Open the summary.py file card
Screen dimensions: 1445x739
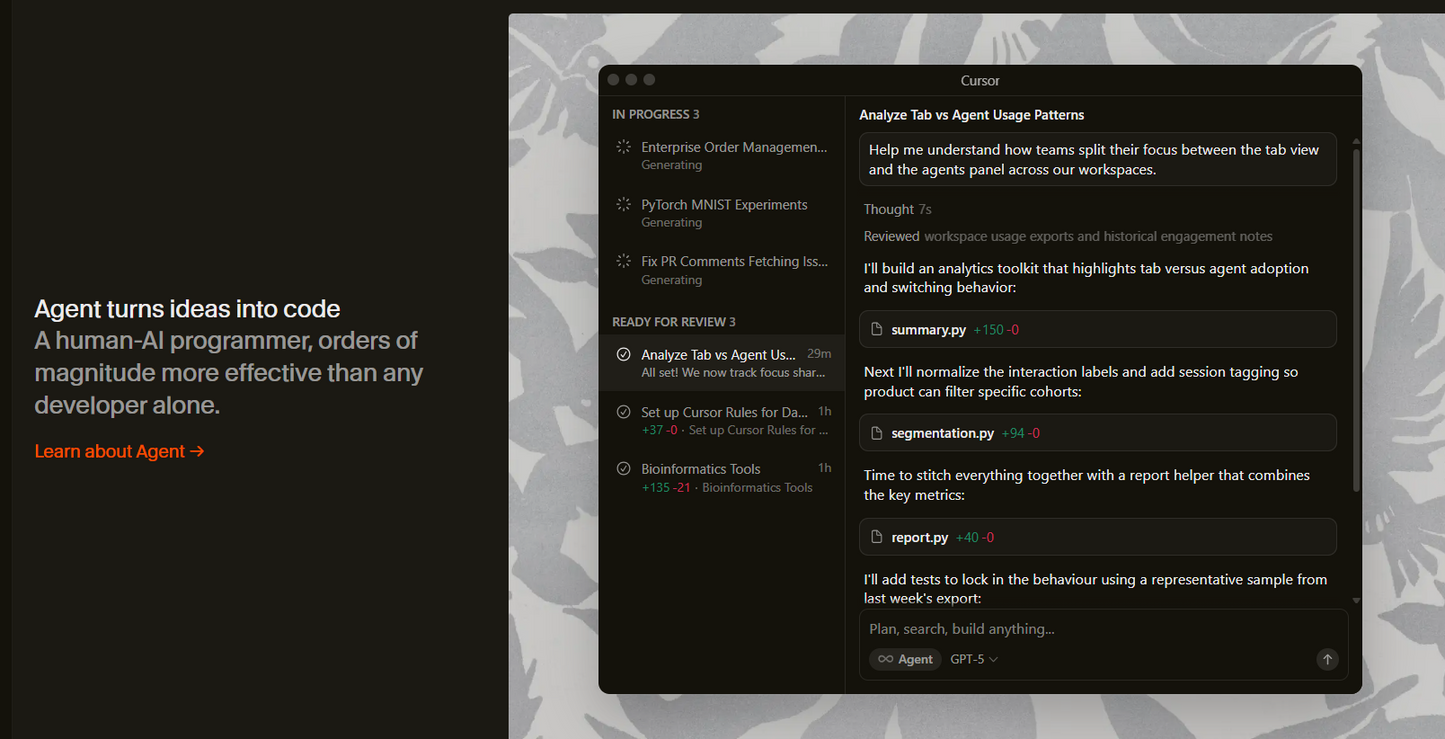pos(1097,329)
